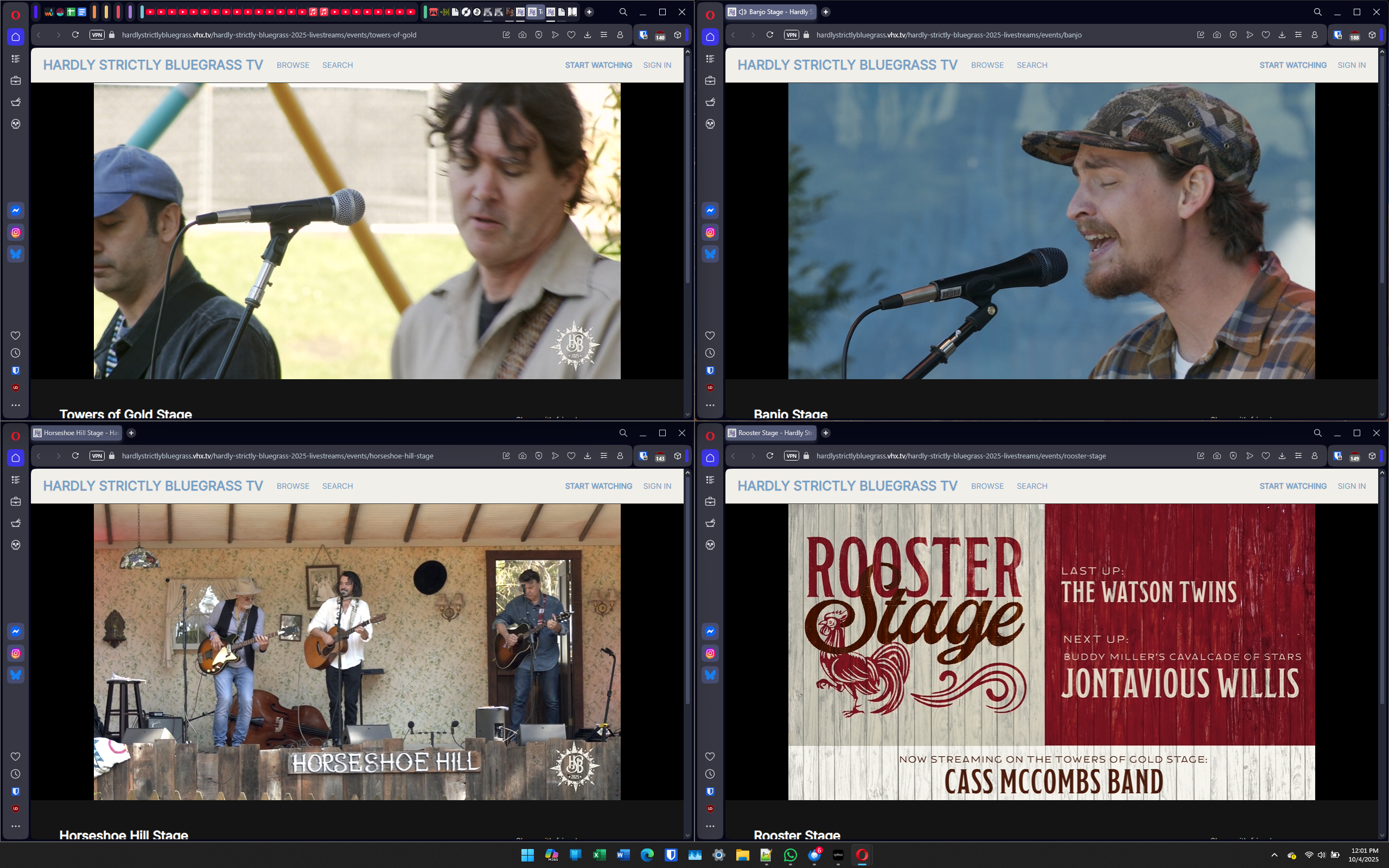Open Bluesky in the Horseshoe Hill window sidebar

tap(16, 675)
